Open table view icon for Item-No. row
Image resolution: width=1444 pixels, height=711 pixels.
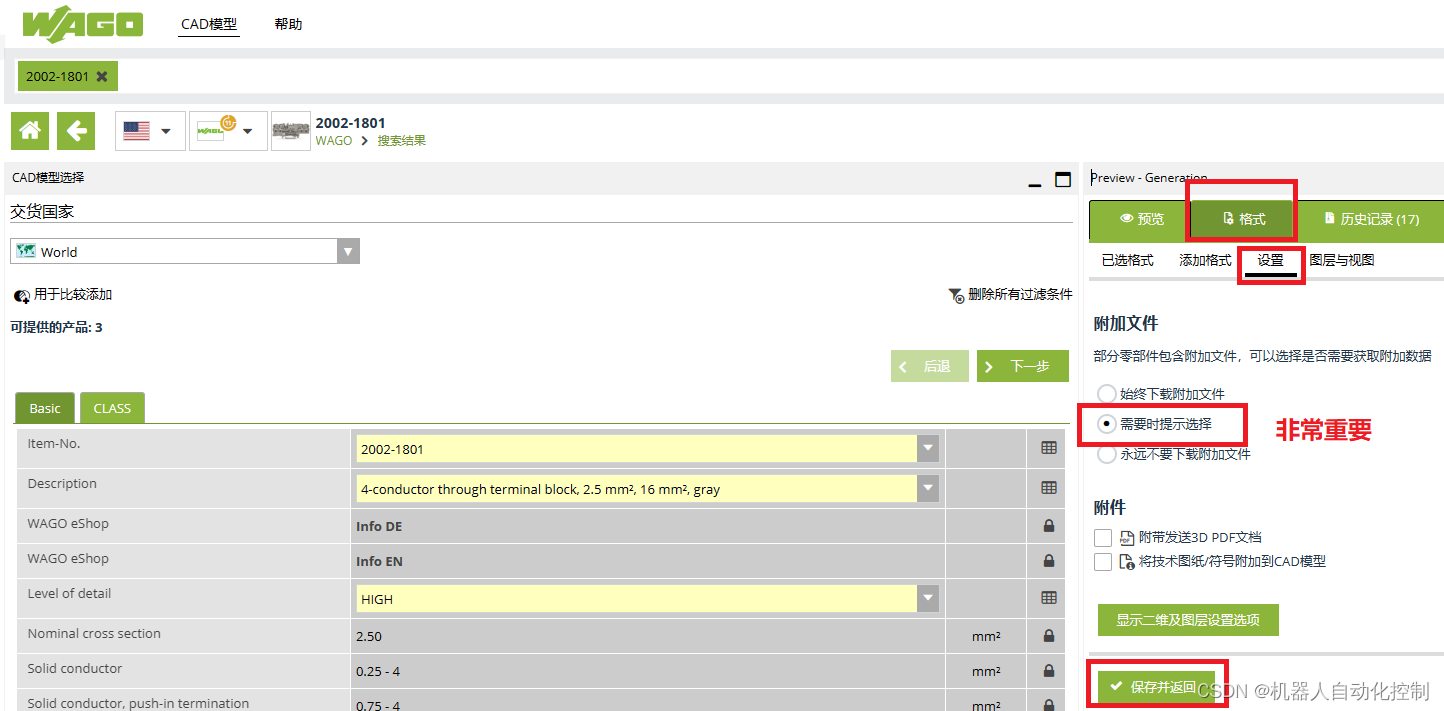[1048, 449]
